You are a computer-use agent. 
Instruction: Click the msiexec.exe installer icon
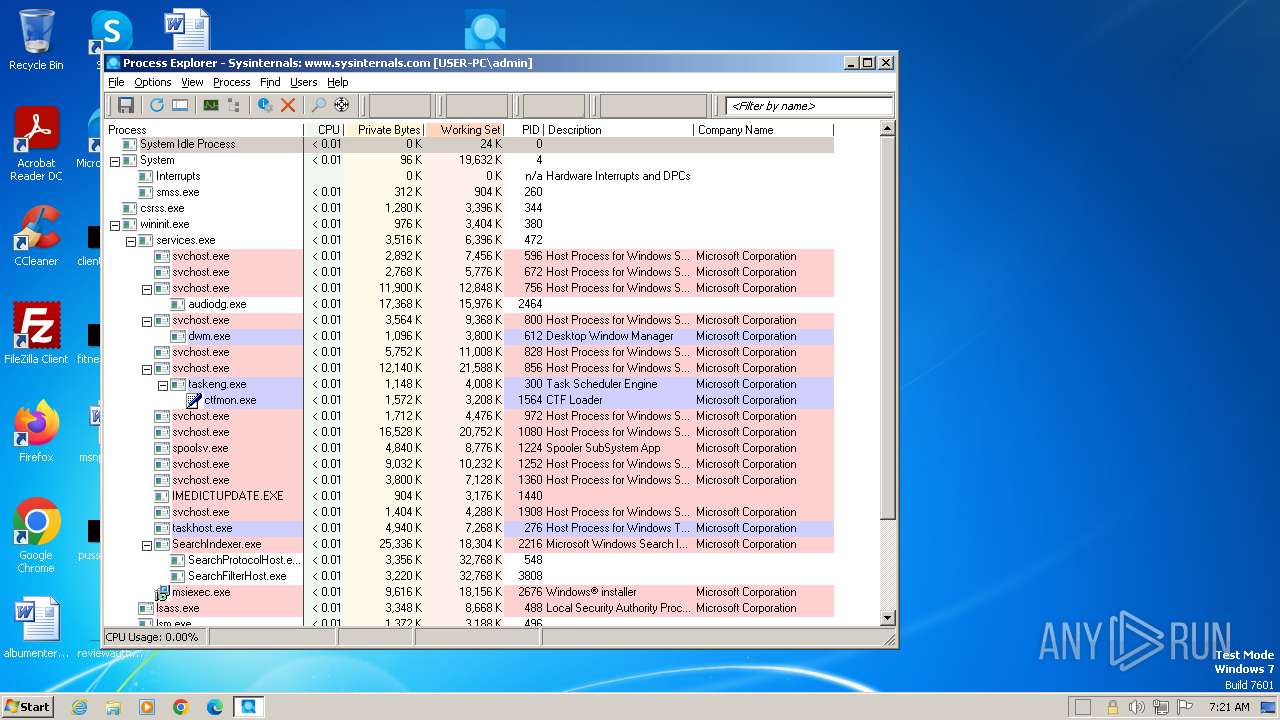pos(162,592)
